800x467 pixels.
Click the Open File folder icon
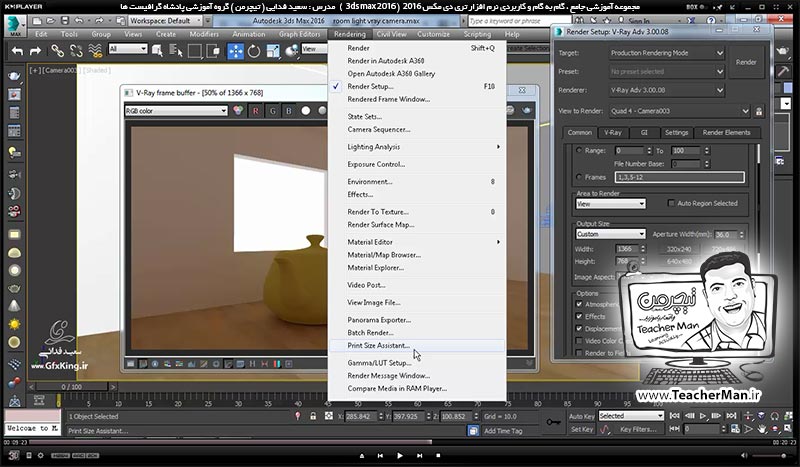point(51,21)
